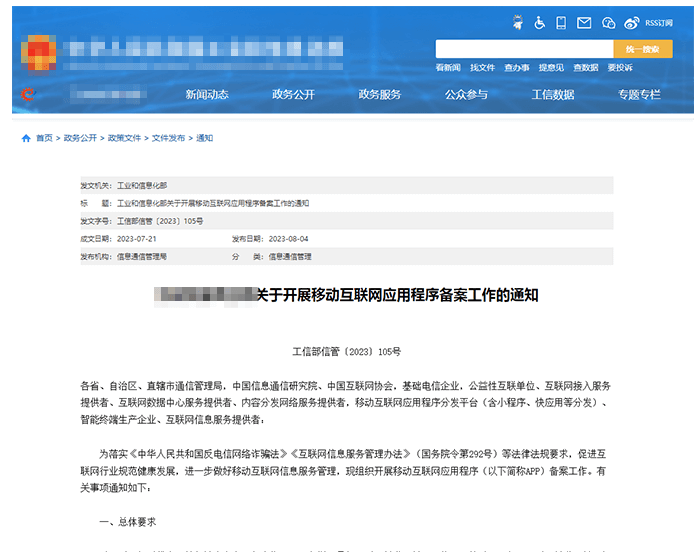The image size is (700, 560).
Task: Open the 新闻动态 navigation menu
Action: [207, 95]
